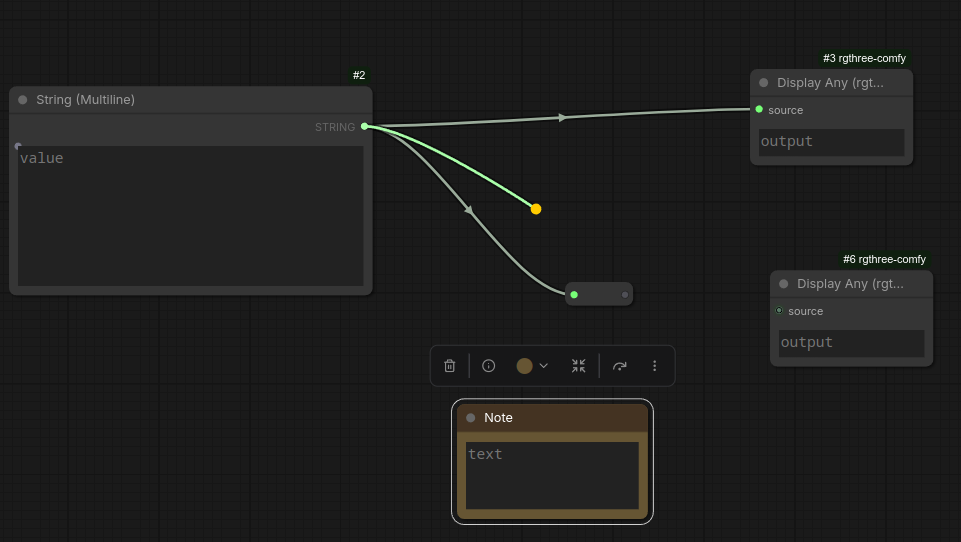
Task: Click the STRING output label
Action: coord(335,127)
